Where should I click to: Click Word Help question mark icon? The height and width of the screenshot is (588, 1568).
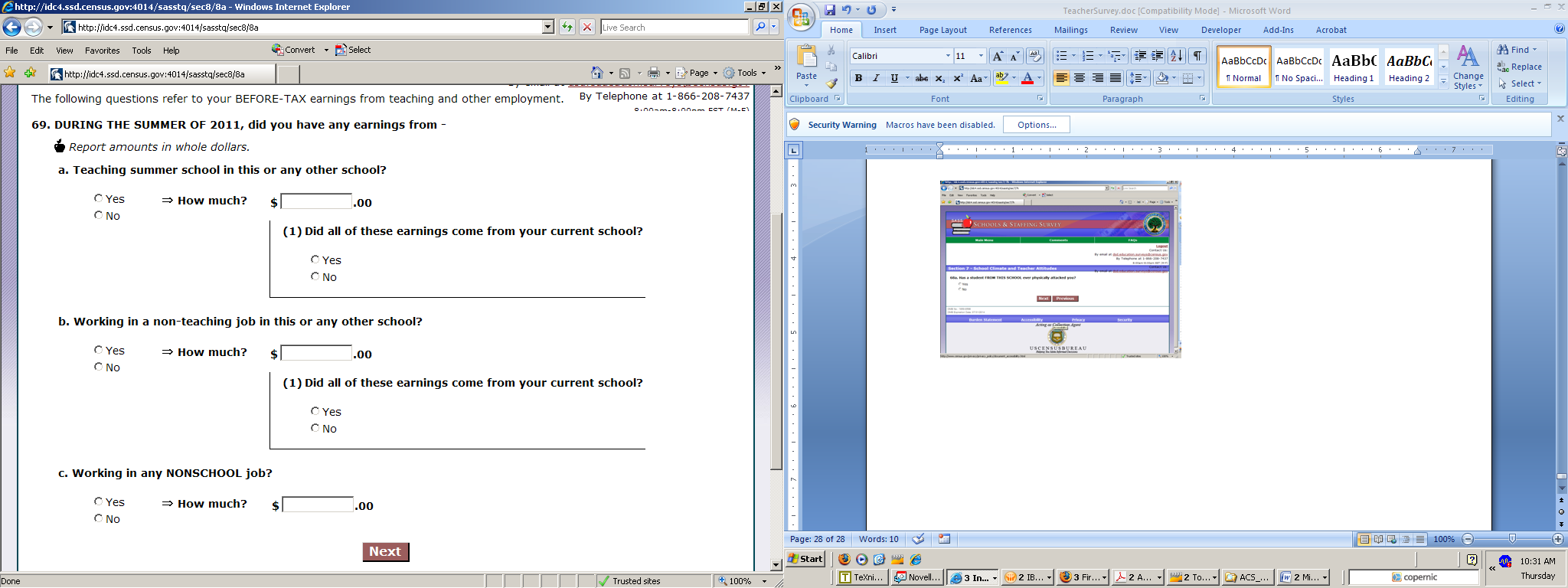click(x=1560, y=29)
